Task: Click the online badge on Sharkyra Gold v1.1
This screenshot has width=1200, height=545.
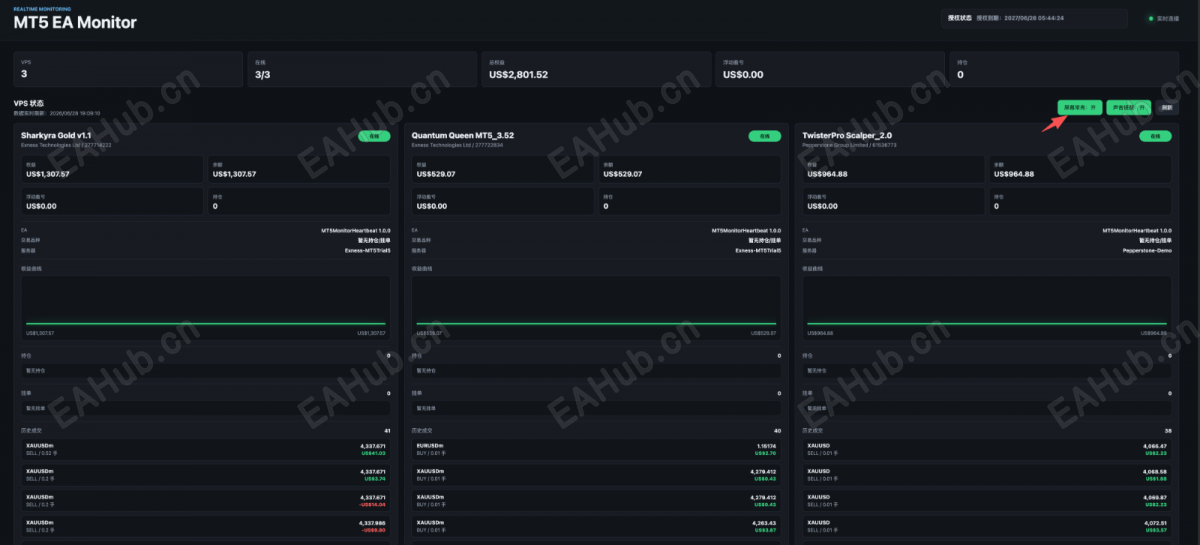Action: point(374,136)
